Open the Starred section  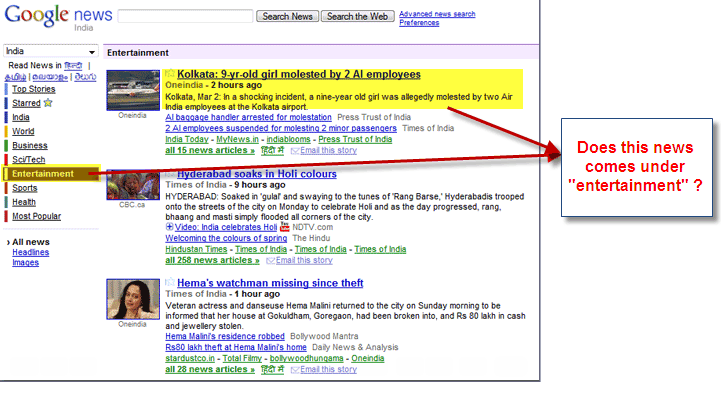(26, 103)
